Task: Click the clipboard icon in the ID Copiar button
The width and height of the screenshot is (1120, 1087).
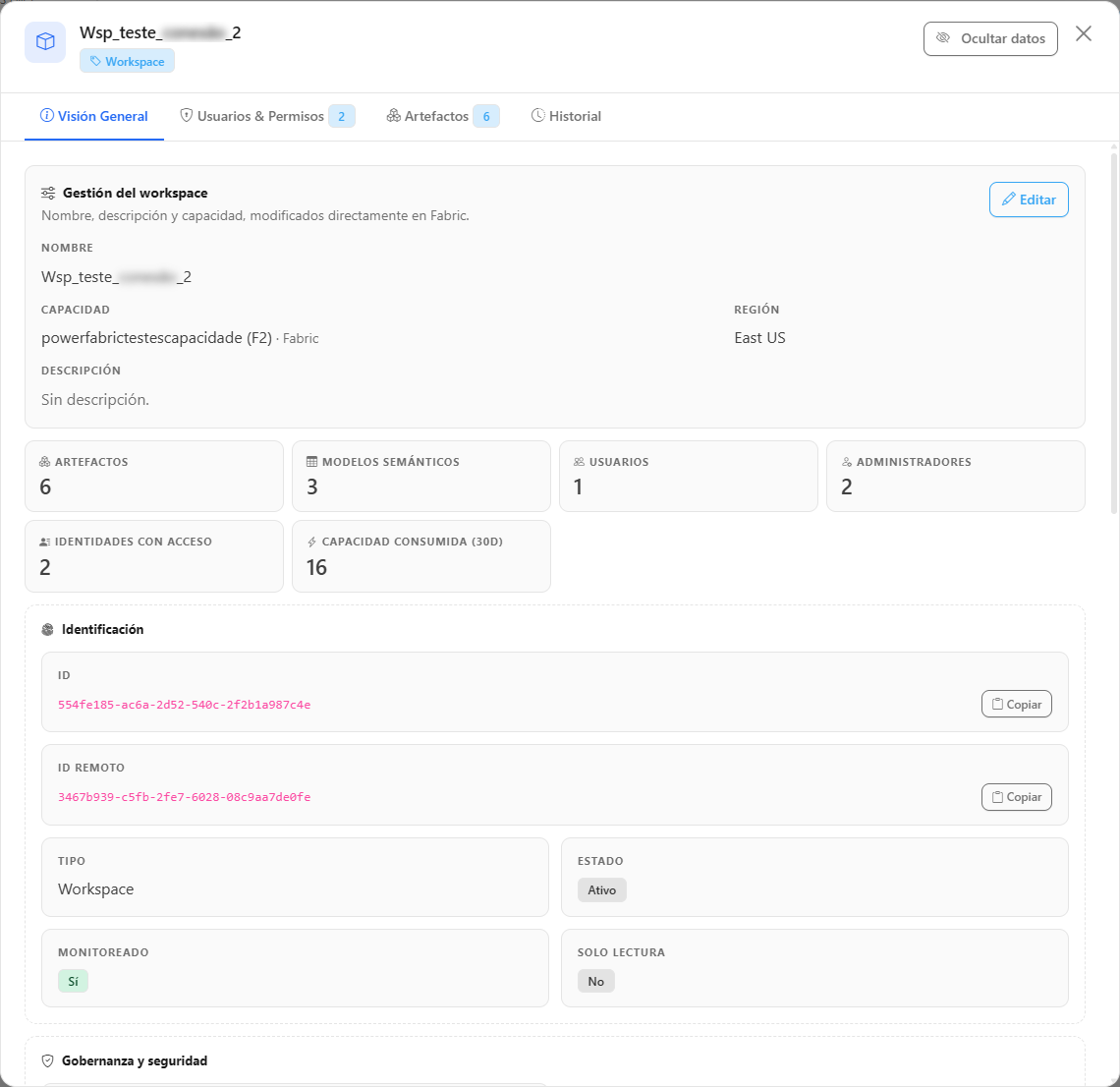Action: 998,704
